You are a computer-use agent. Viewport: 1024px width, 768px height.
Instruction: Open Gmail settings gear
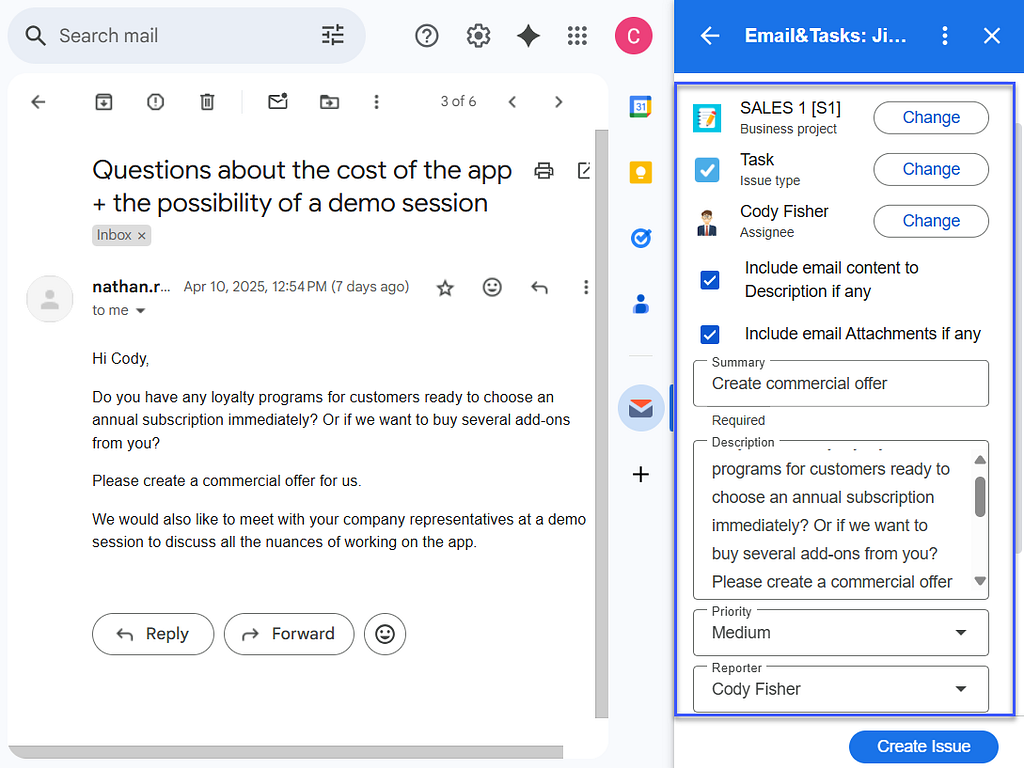[x=478, y=35]
